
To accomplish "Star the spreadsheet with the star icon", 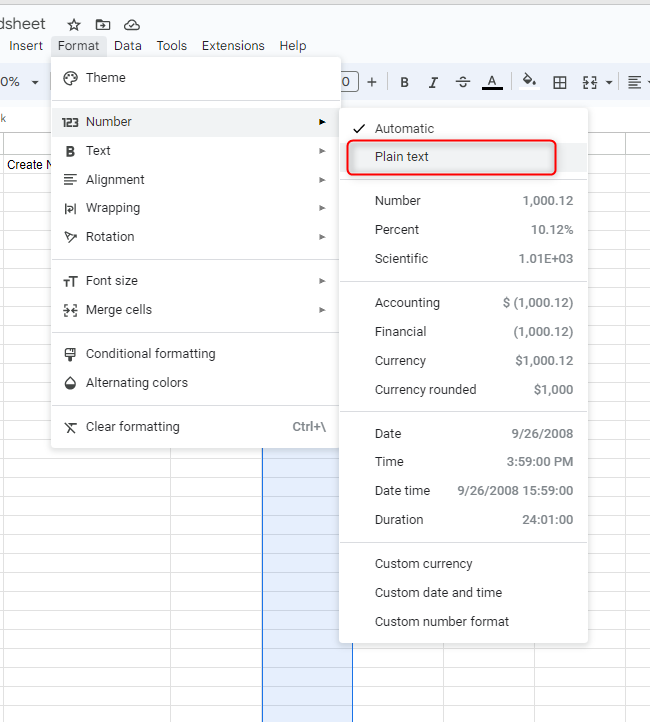I will click(x=74, y=25).
